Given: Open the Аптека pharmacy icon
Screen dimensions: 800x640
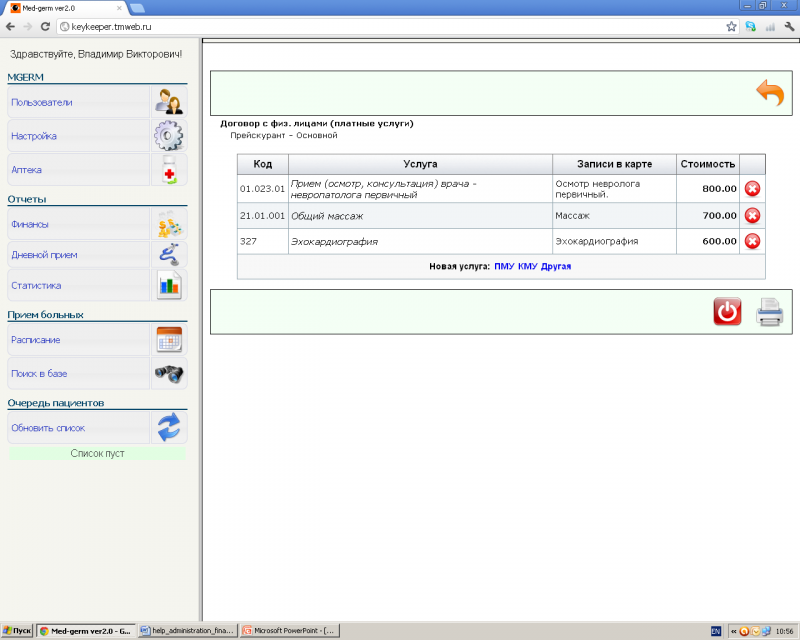Looking at the screenshot, I should (x=168, y=170).
